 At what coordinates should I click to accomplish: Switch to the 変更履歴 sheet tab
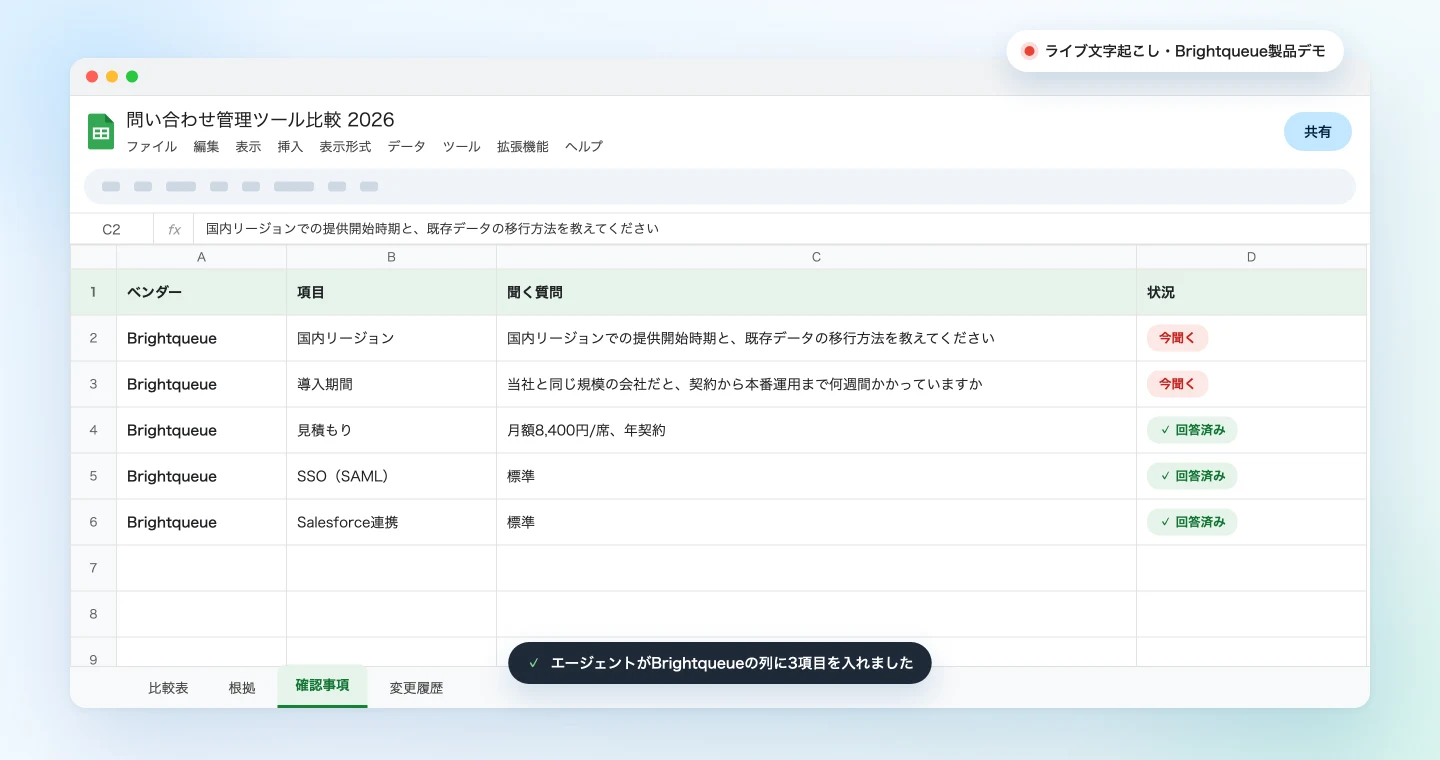point(416,688)
